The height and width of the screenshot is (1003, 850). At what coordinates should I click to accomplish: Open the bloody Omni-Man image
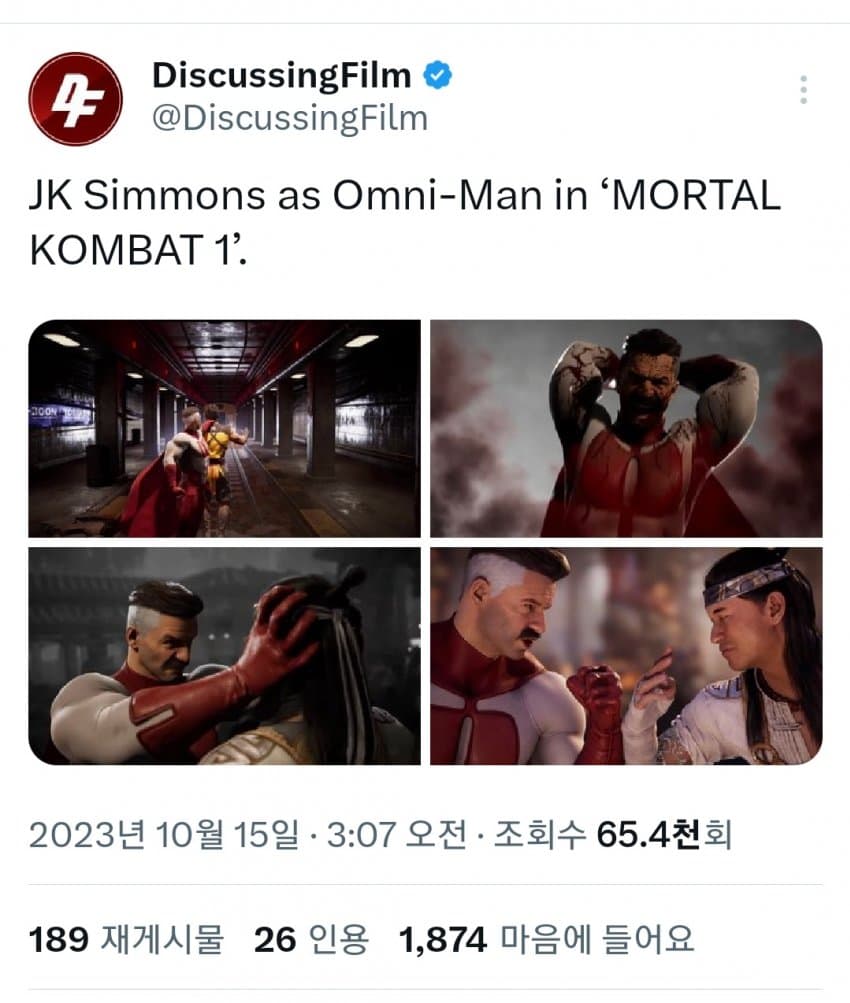(x=626, y=429)
